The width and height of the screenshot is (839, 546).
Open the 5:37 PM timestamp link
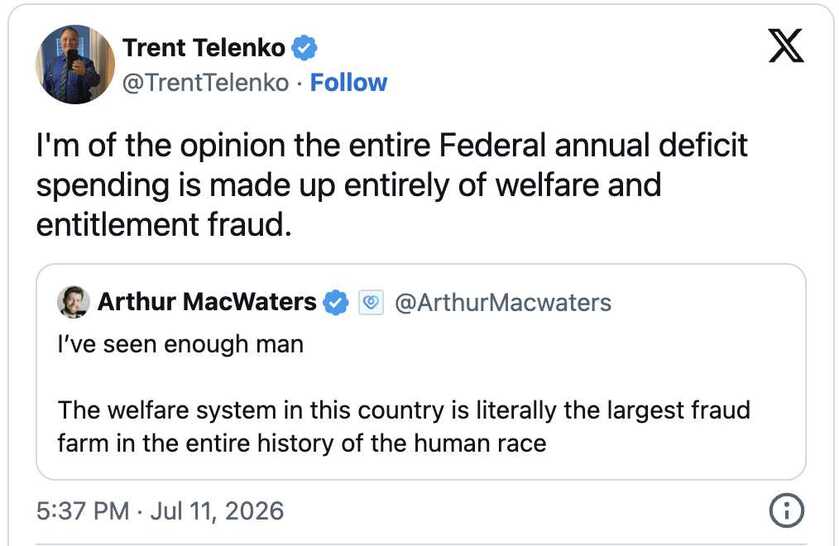(83, 511)
